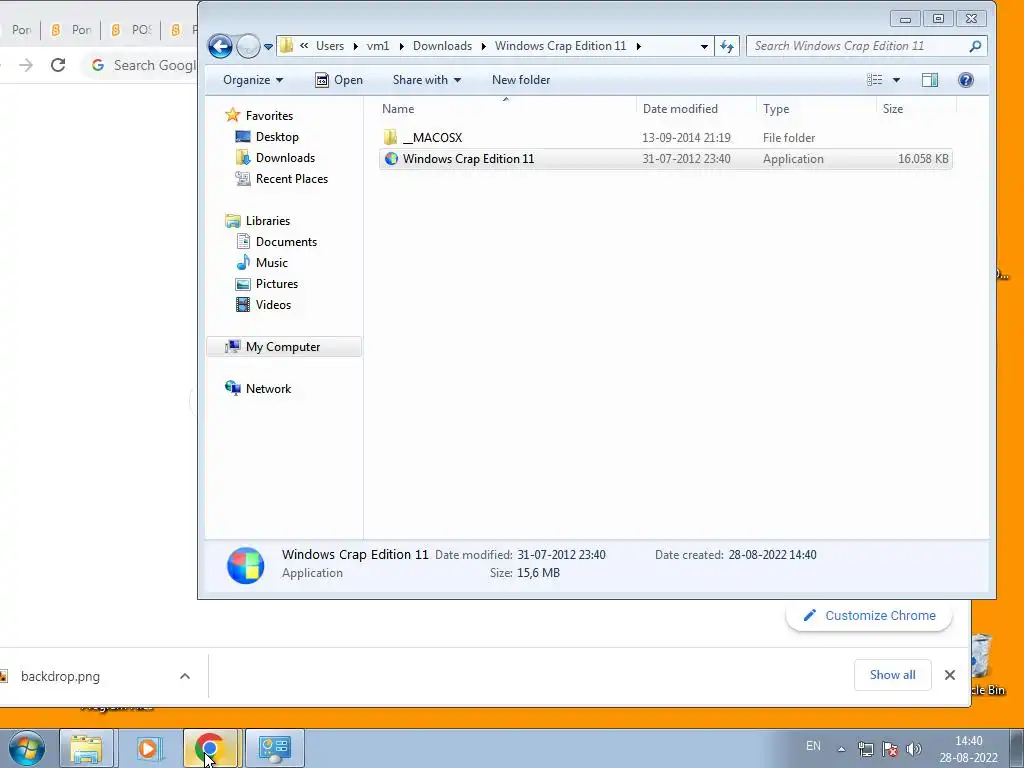Image resolution: width=1024 pixels, height=768 pixels.
Task: Open the Music library
Action: click(x=271, y=263)
